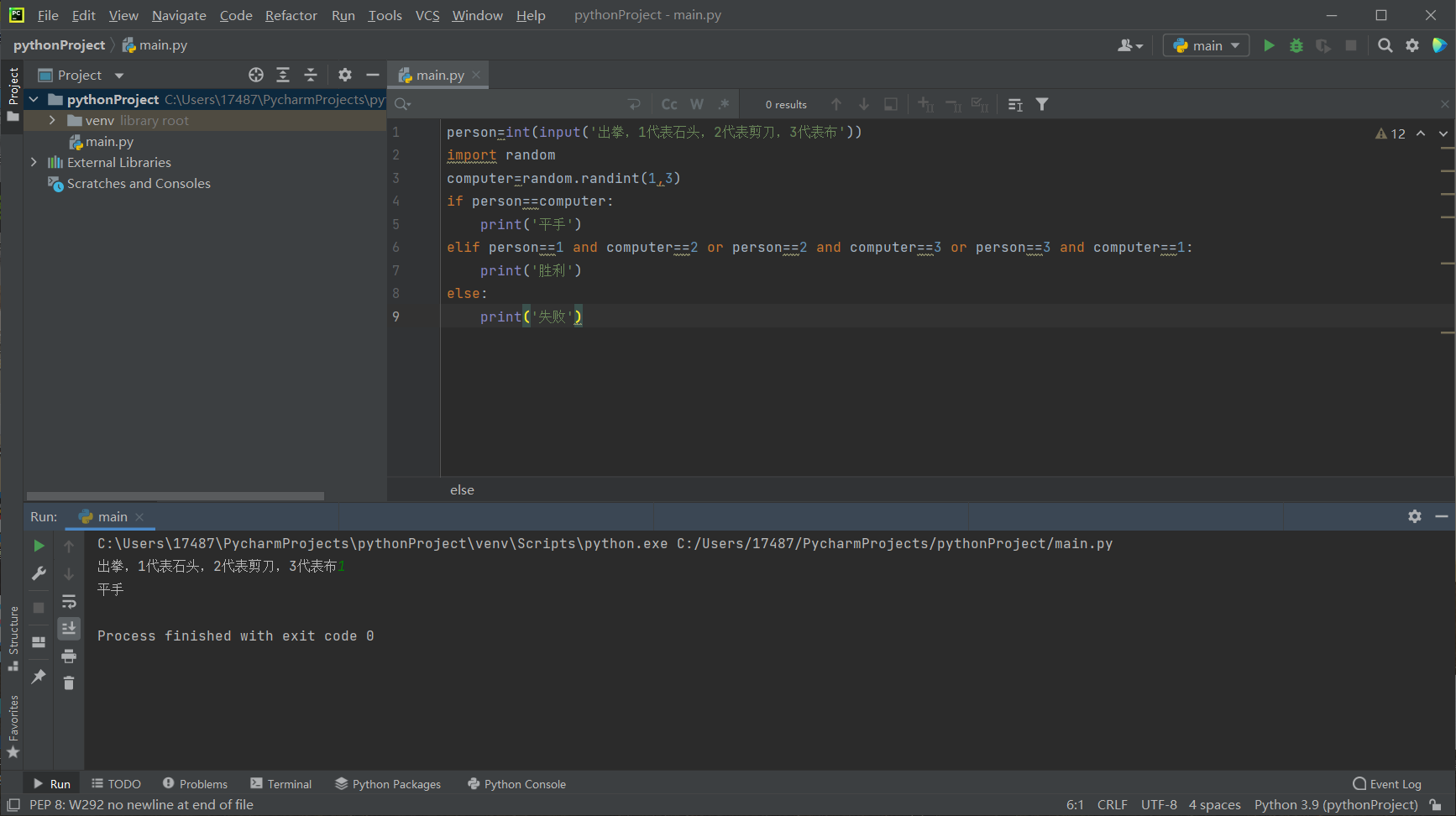Click the locate/select opened file target icon

(x=256, y=75)
